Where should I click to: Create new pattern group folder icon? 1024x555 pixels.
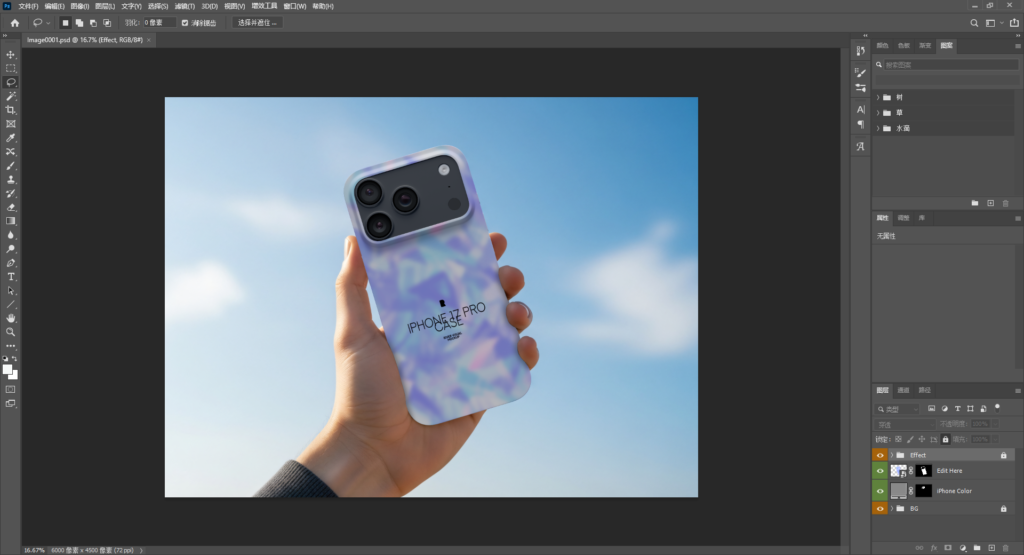pos(975,203)
